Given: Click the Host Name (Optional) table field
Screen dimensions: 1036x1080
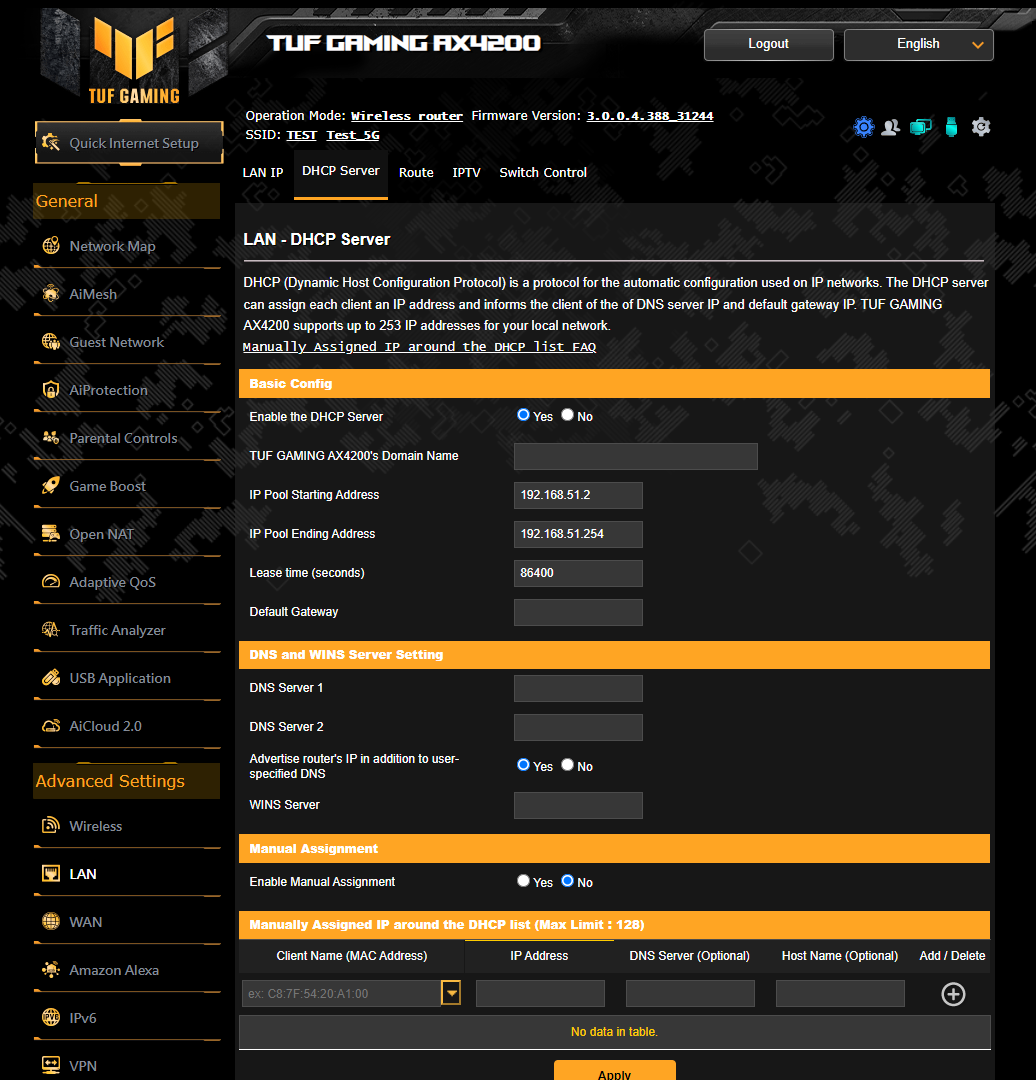Looking at the screenshot, I should point(840,993).
